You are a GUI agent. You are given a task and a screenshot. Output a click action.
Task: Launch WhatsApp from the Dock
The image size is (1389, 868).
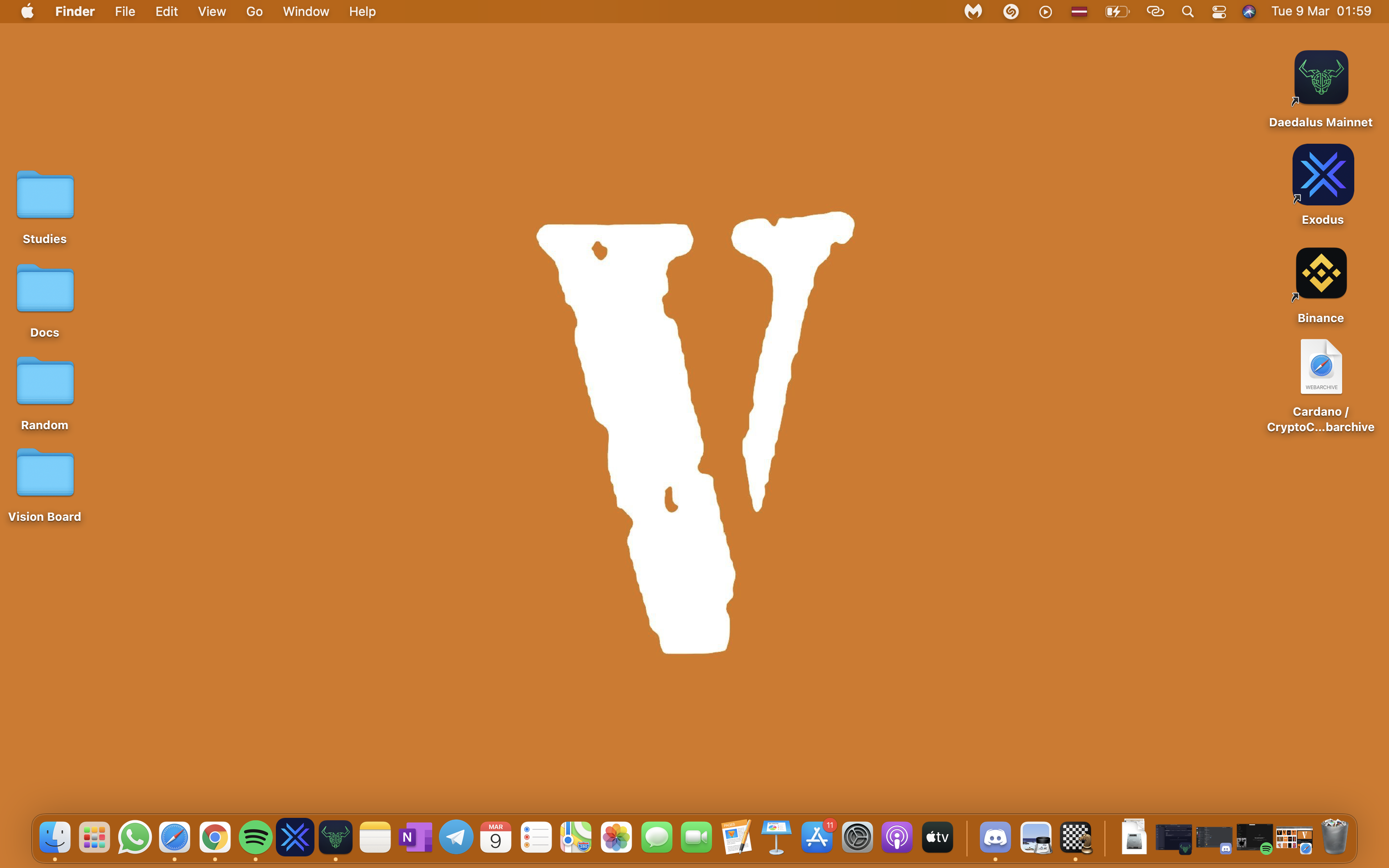click(135, 838)
